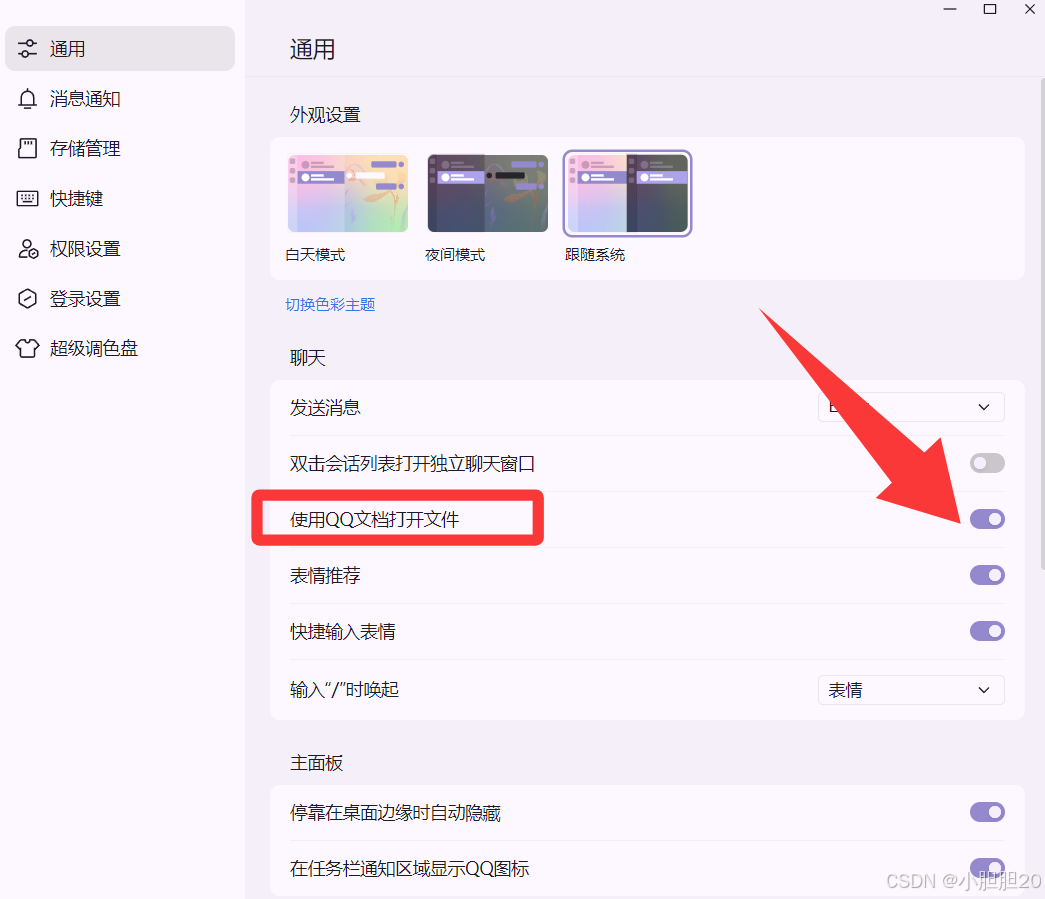Image resolution: width=1045 pixels, height=899 pixels.
Task: Click 切换色彩主题 link
Action: click(331, 305)
